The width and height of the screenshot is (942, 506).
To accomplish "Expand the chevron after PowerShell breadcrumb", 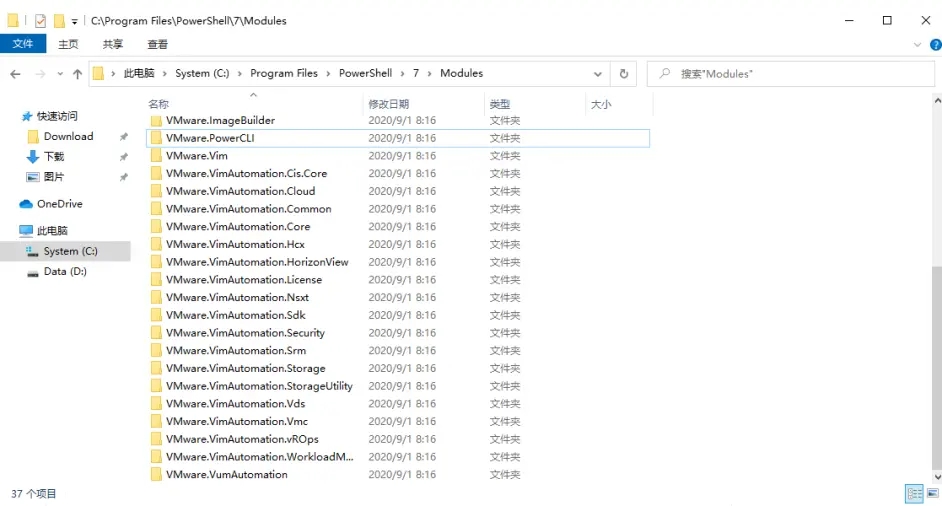I will coord(403,73).
